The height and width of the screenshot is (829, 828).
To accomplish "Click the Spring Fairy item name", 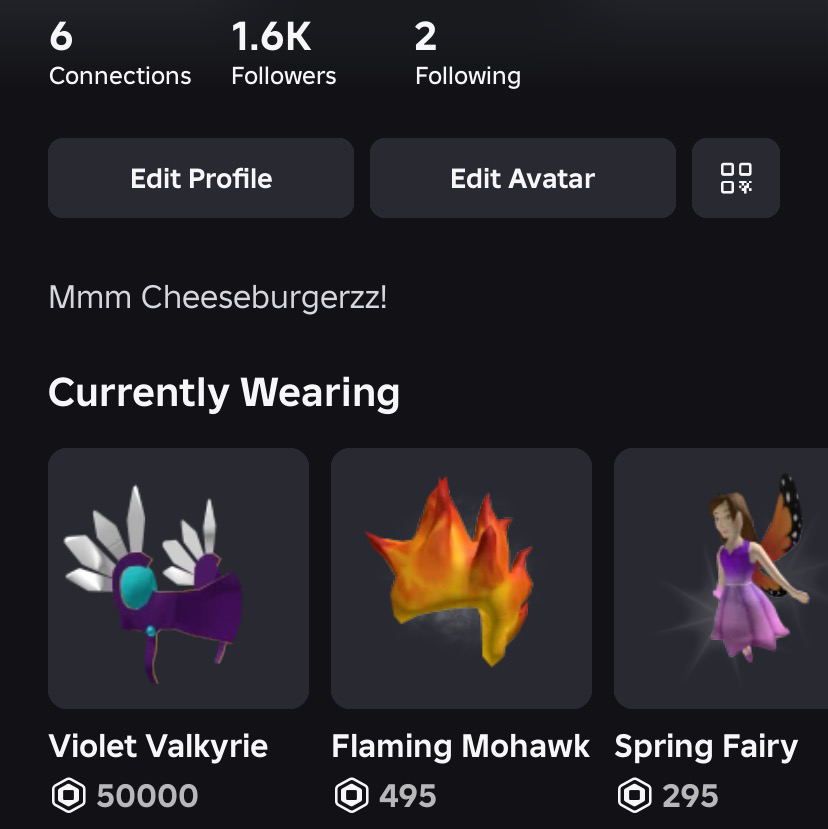I will 706,746.
